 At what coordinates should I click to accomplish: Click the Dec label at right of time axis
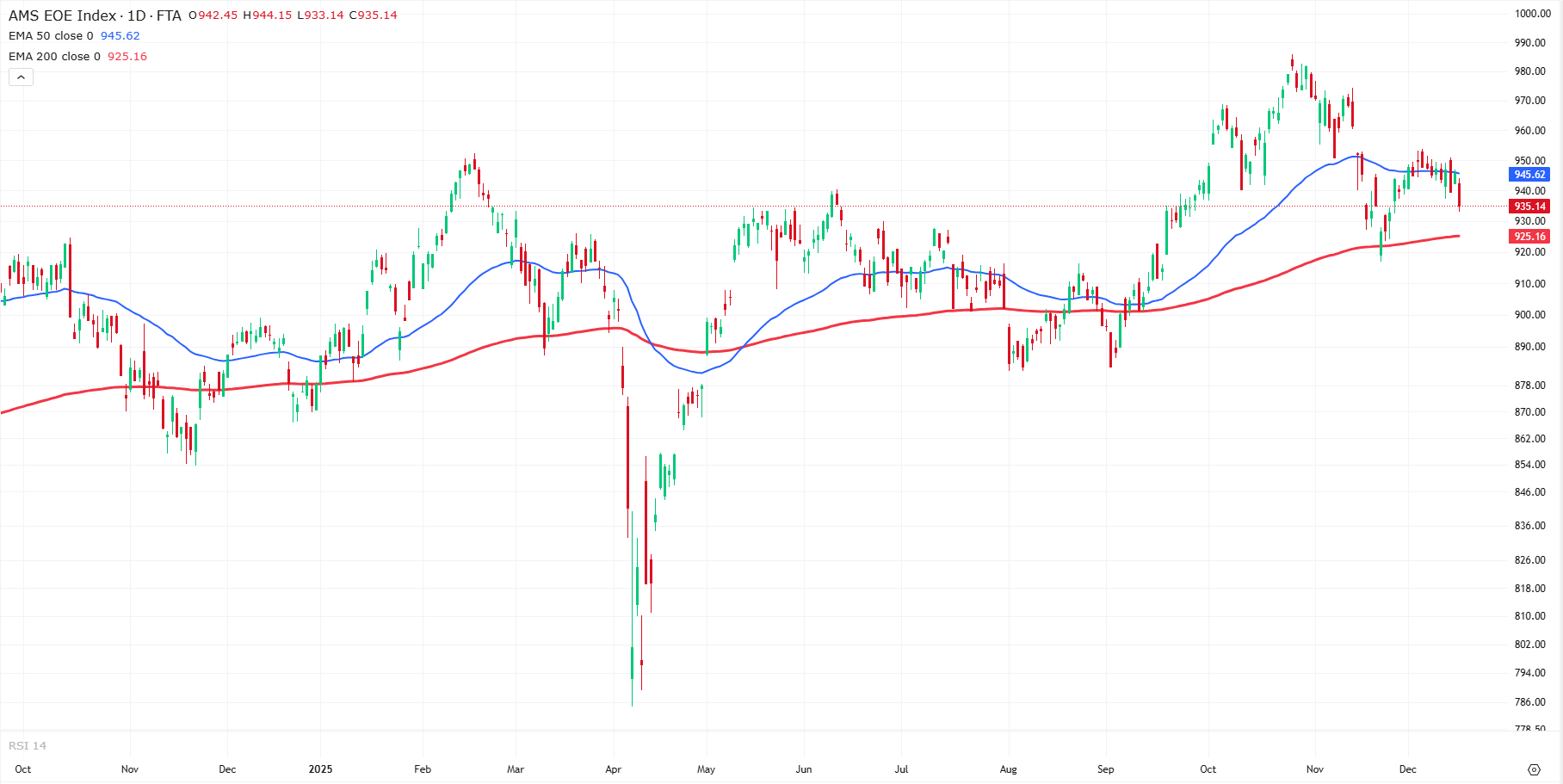1407,769
